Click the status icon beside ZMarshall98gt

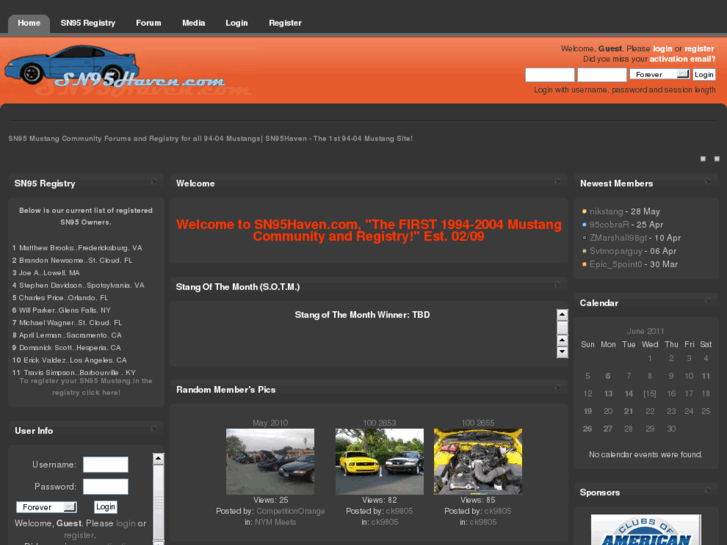coord(584,238)
